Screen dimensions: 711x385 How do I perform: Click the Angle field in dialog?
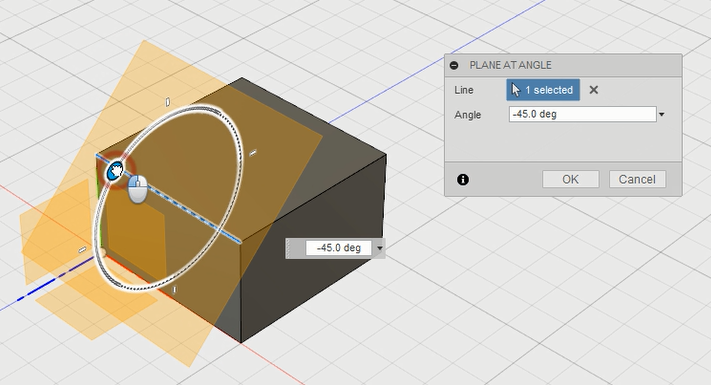(x=582, y=114)
